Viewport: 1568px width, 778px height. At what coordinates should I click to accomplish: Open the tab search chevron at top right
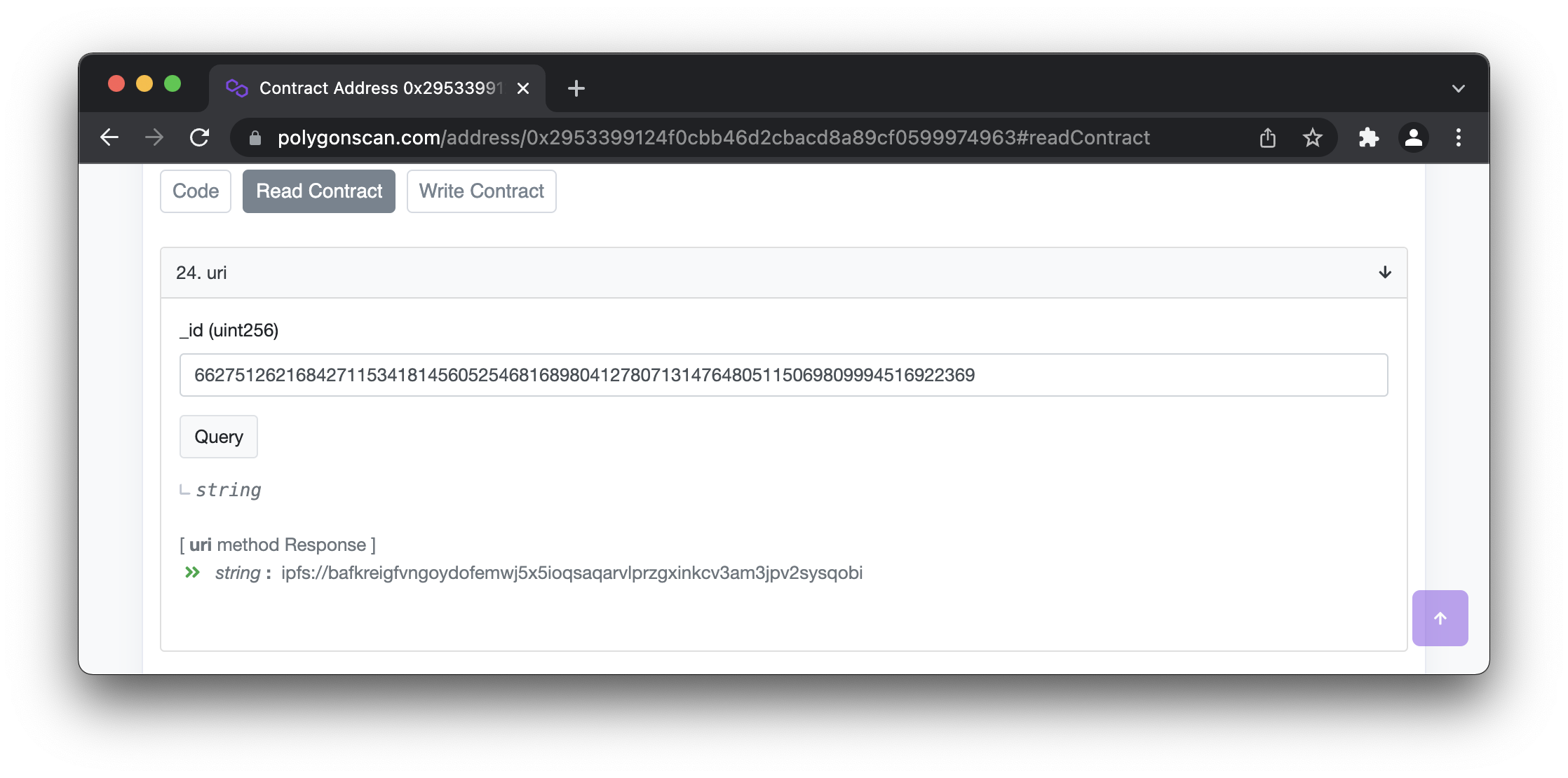(1458, 88)
